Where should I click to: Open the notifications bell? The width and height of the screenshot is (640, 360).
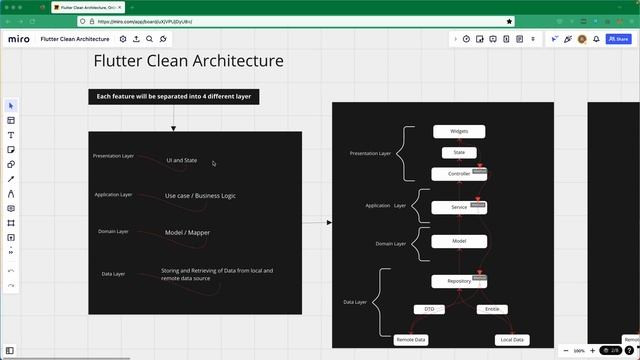tap(596, 39)
